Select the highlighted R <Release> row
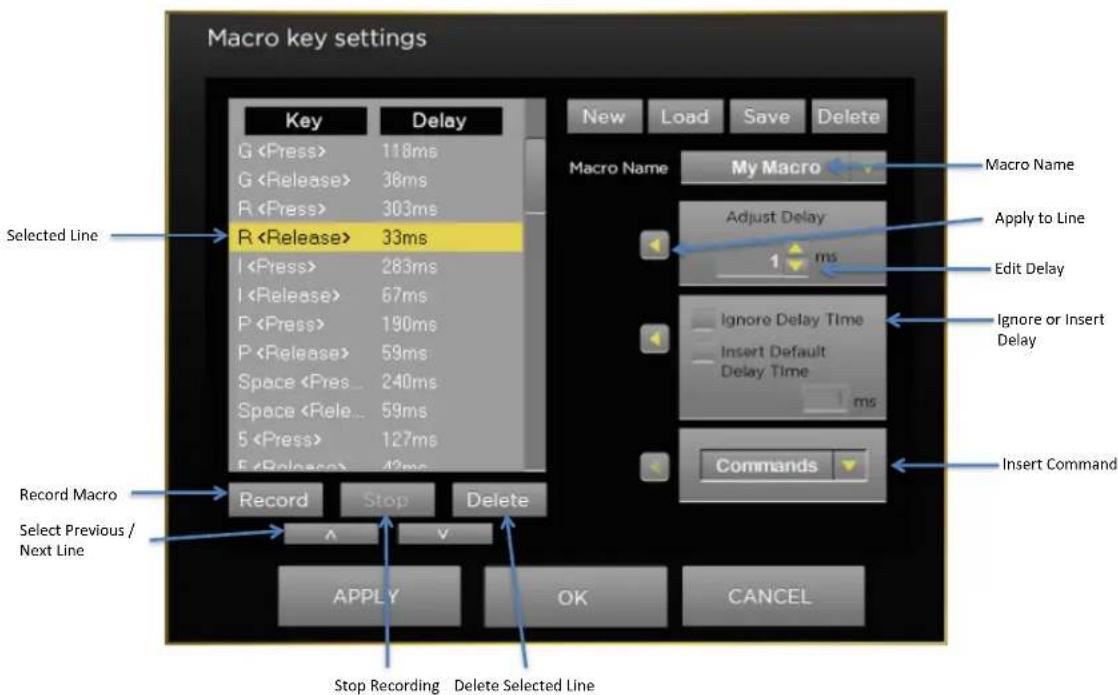This screenshot has width=1118, height=695. click(376, 237)
